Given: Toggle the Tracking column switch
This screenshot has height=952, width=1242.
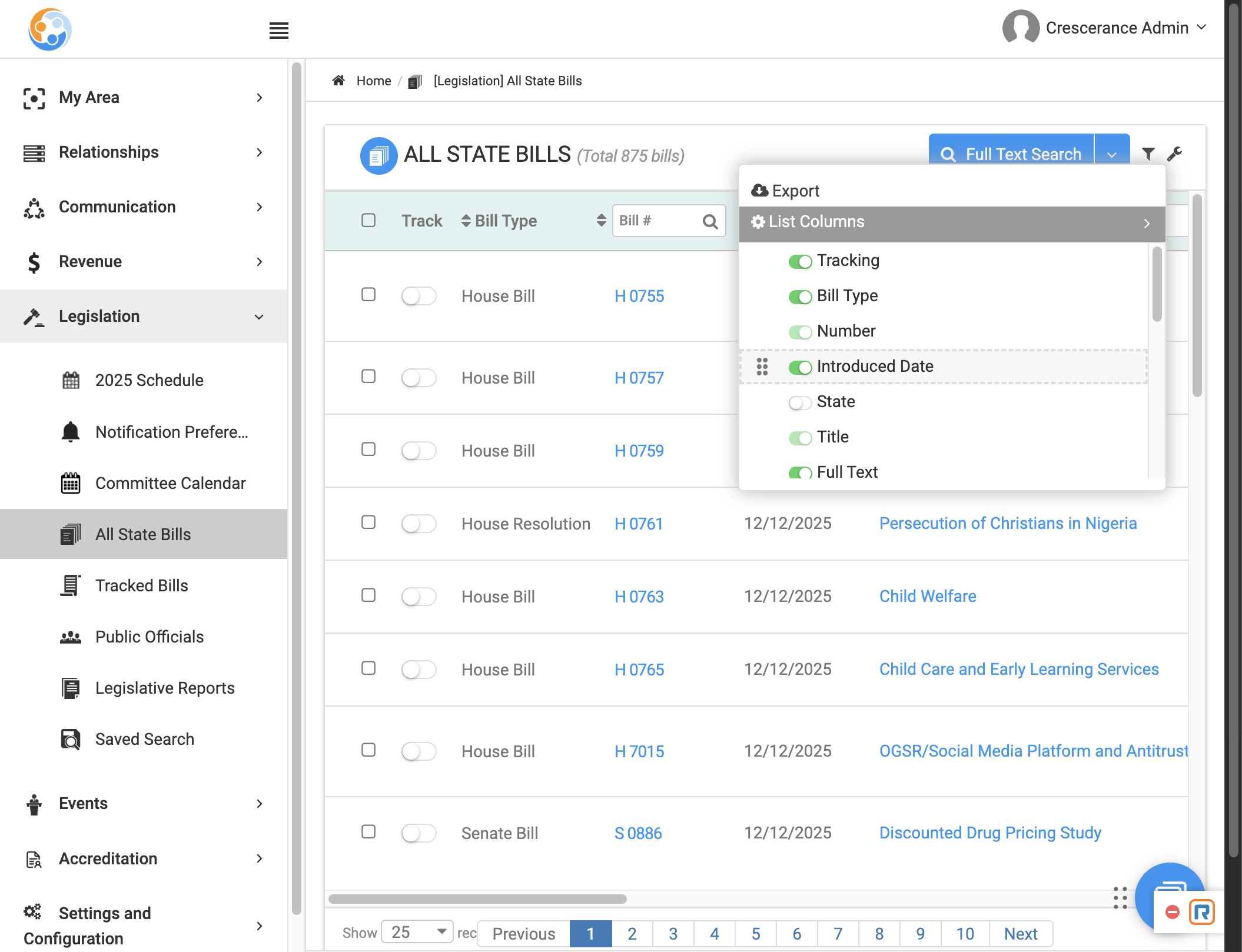Looking at the screenshot, I should tap(801, 261).
